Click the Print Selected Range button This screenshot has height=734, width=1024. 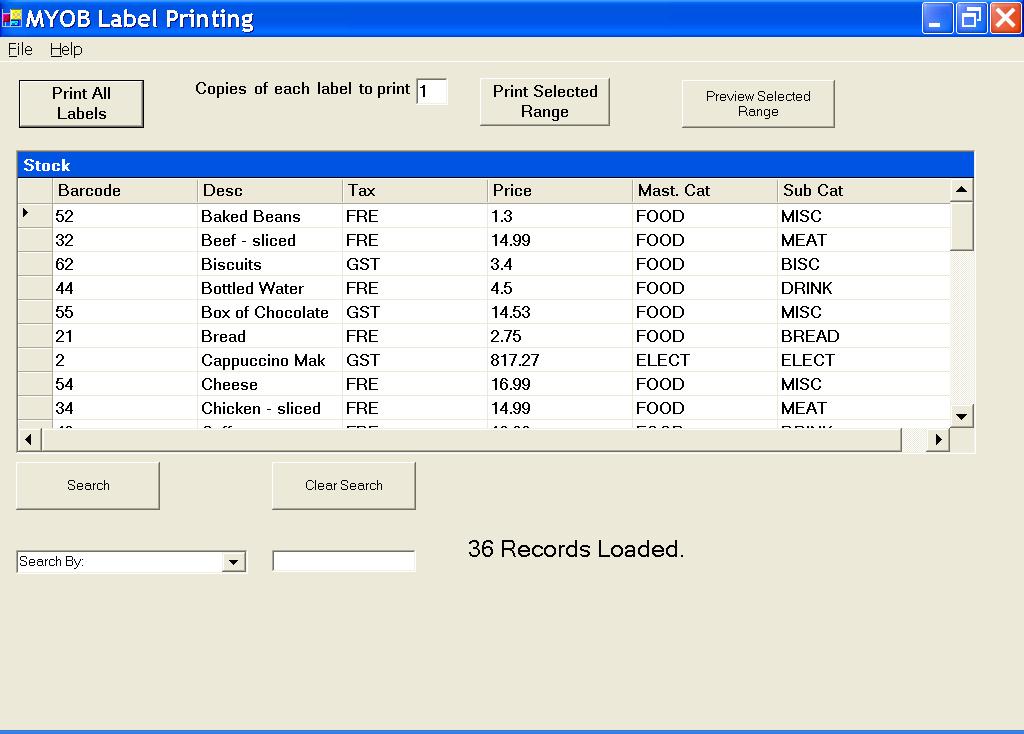point(545,101)
